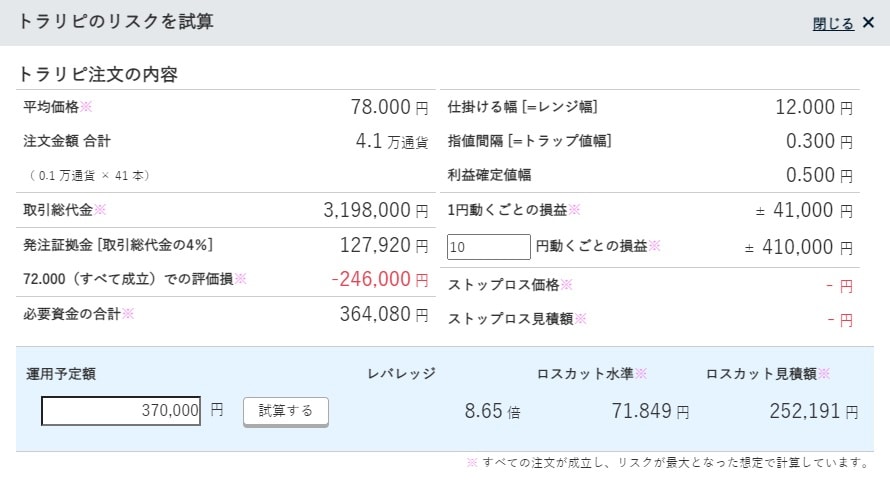Click the asterisk after the input-box 円動くごとの損益
The width and height of the screenshot is (890, 485).
[654, 245]
